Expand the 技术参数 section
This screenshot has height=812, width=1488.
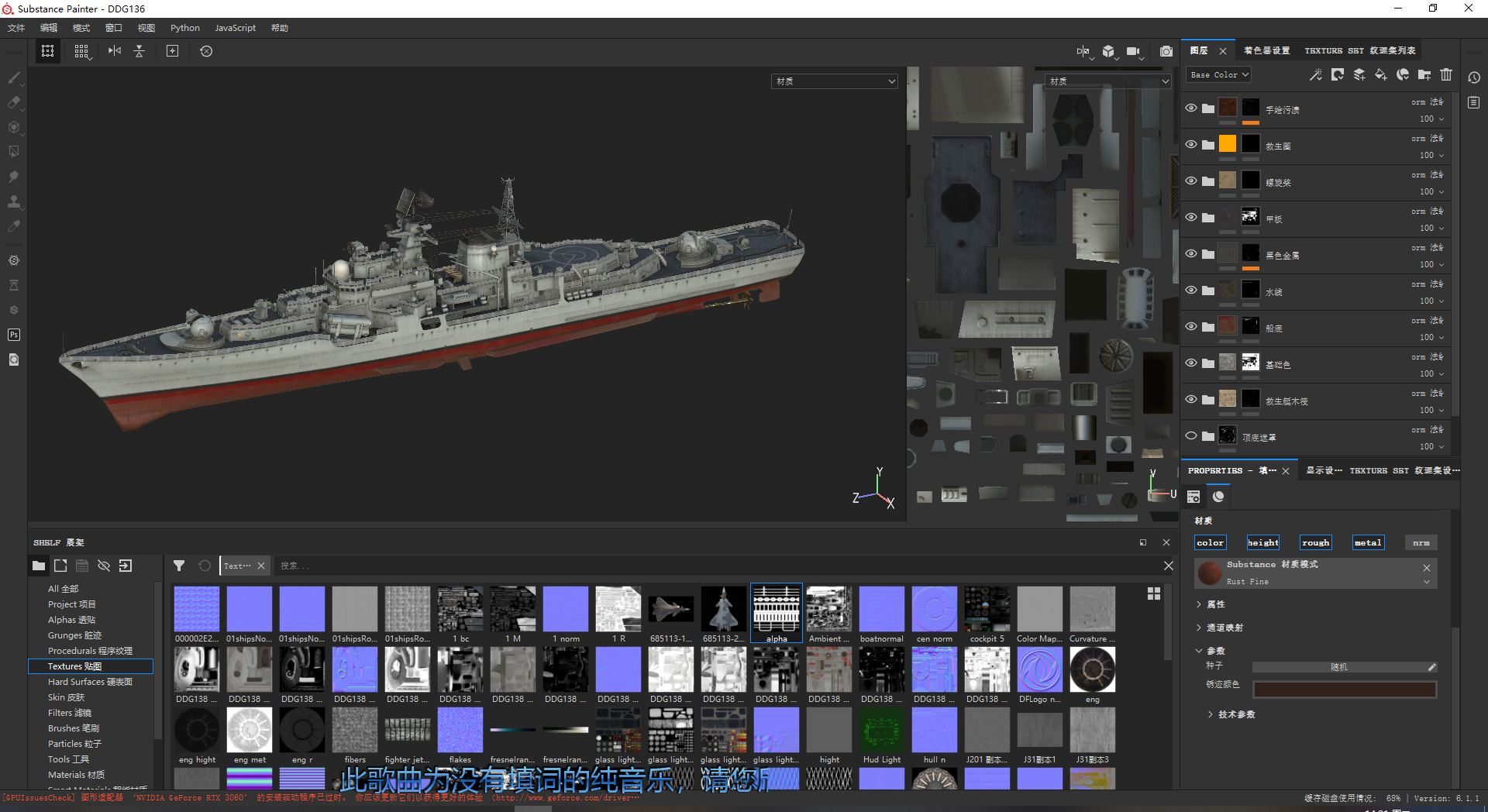point(1211,714)
